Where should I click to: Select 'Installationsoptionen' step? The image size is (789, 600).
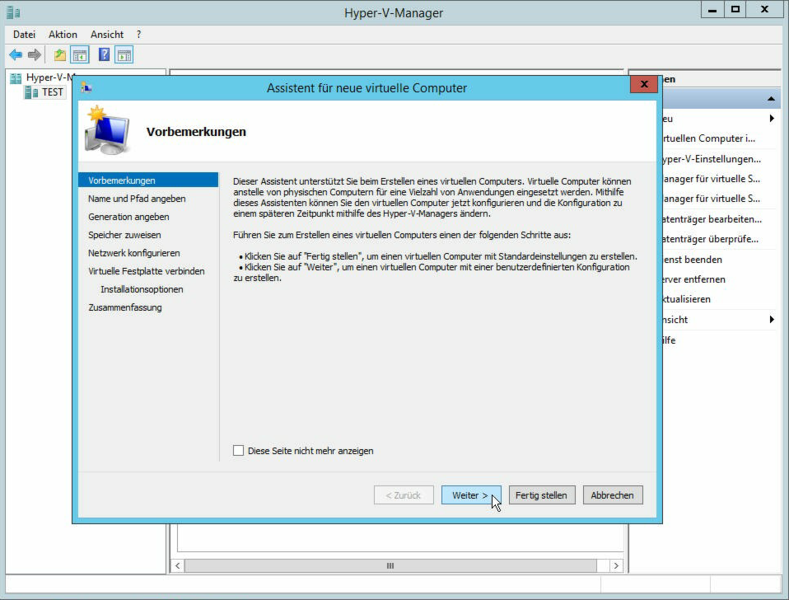coord(142,289)
